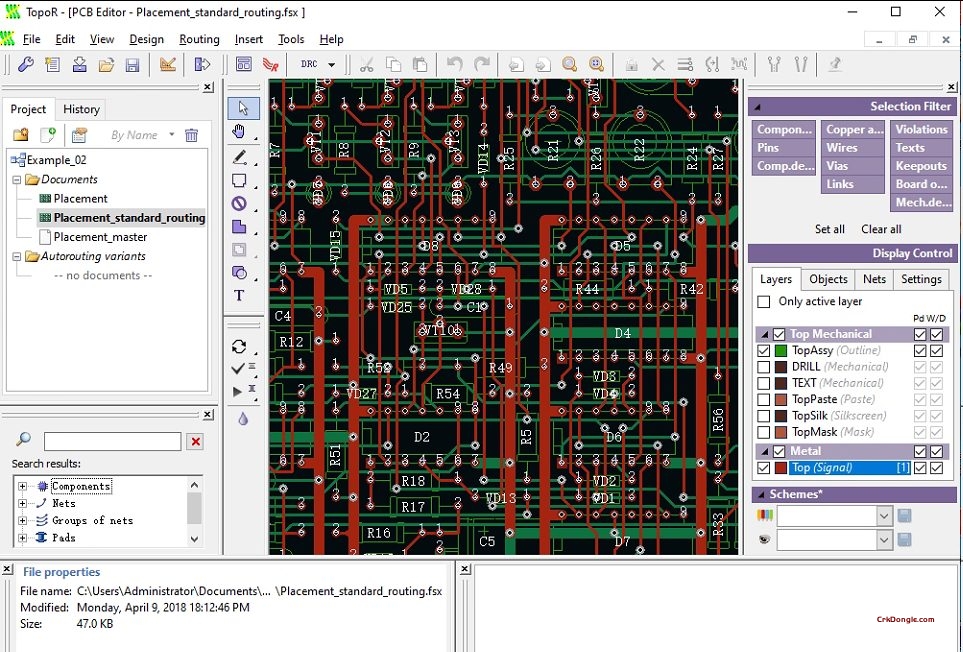Click the wrench settings toolbar icon
Viewport: 963px width, 652px height.
pyautogui.click(x=26, y=65)
